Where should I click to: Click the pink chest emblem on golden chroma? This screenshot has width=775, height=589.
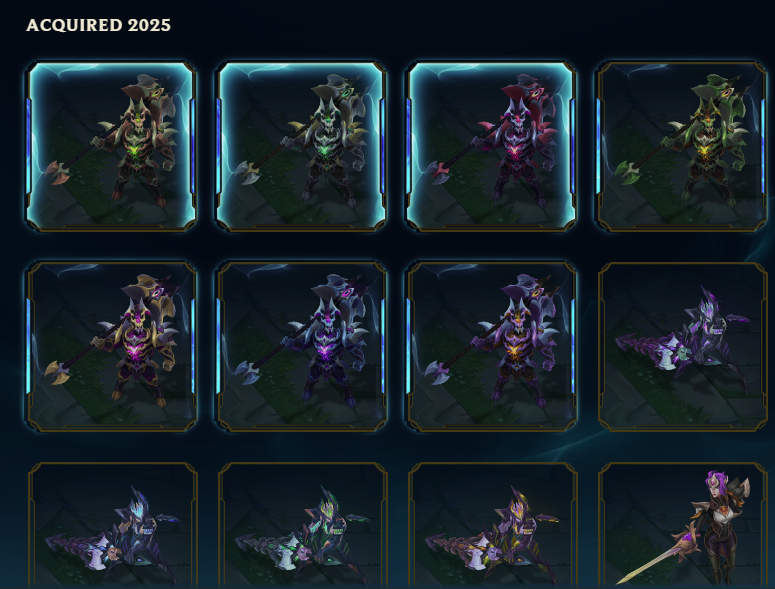tap(134, 352)
